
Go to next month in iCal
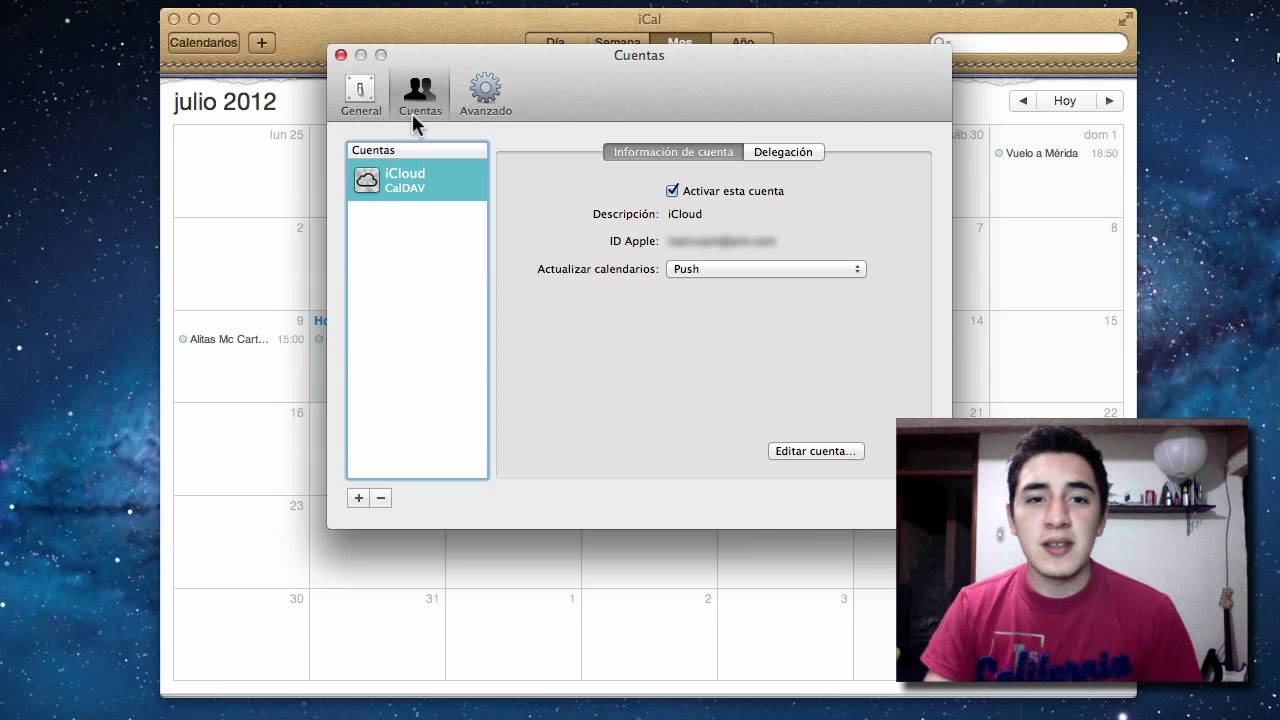pos(1109,101)
